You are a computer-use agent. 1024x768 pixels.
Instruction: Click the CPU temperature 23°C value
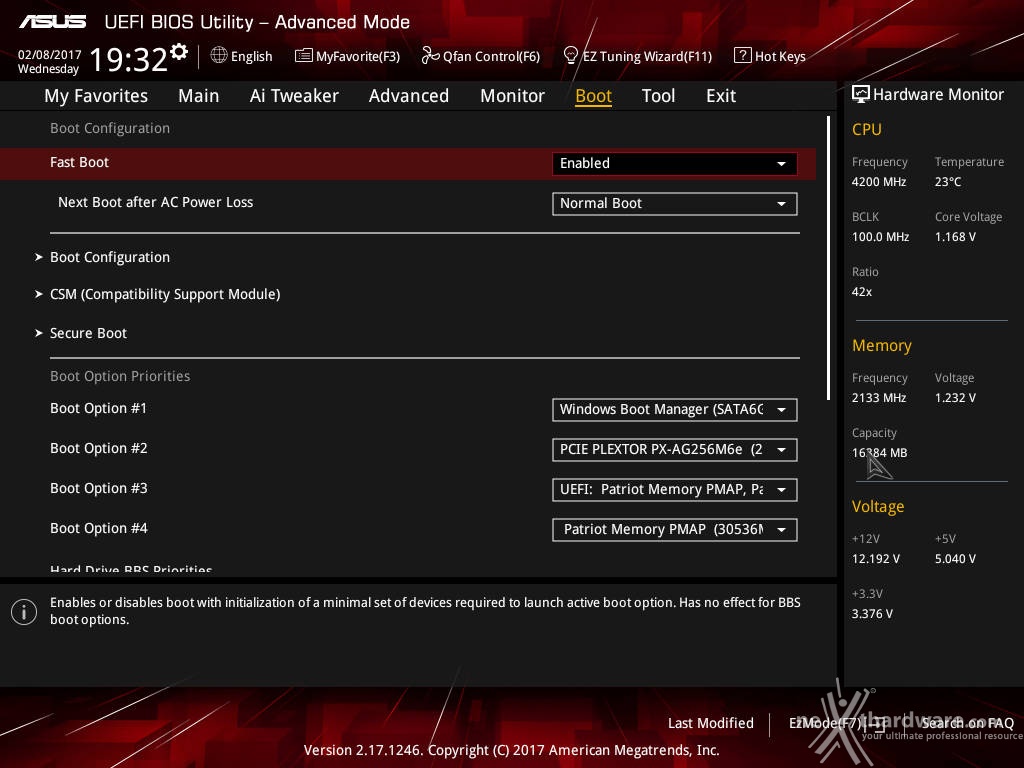[x=948, y=182]
